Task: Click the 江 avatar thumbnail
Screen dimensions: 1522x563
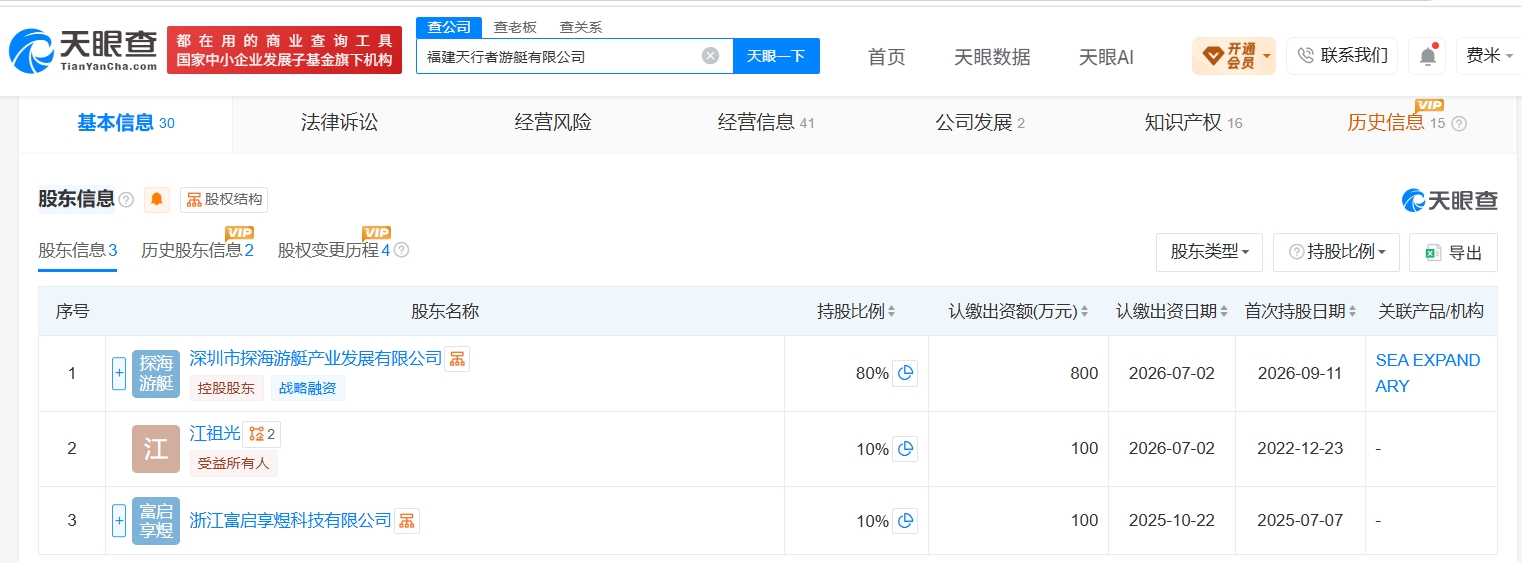Action: [156, 449]
